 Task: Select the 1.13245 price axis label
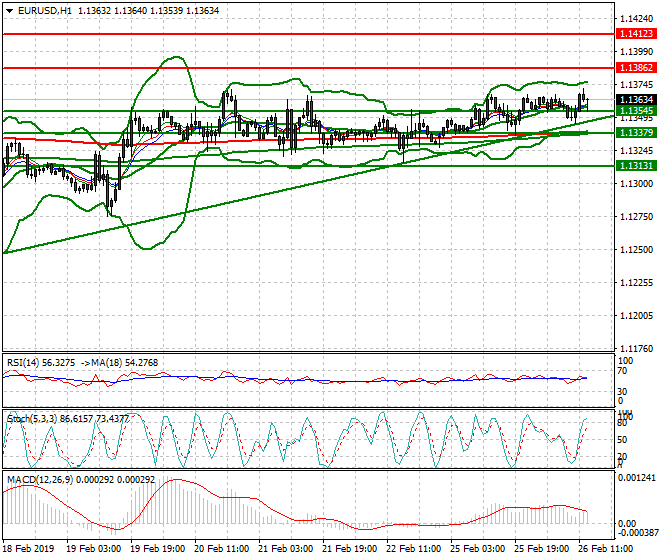tap(637, 151)
